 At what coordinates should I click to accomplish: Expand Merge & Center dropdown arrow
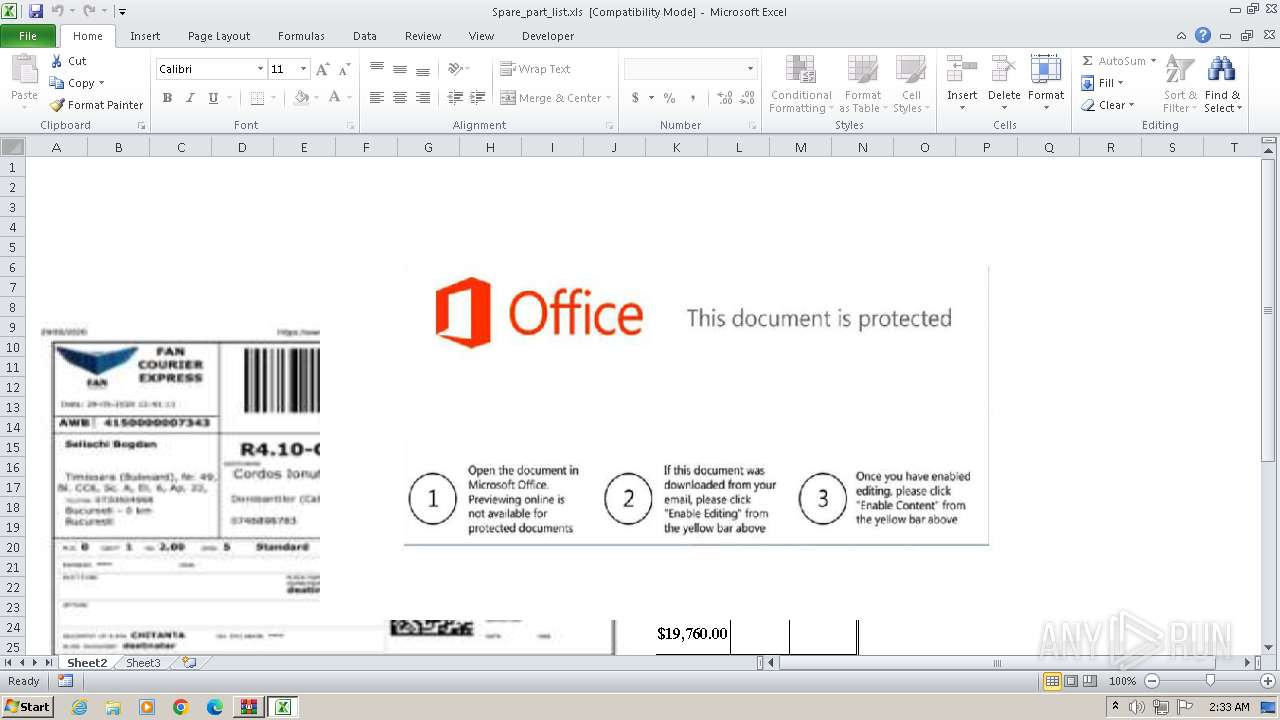[x=610, y=98]
